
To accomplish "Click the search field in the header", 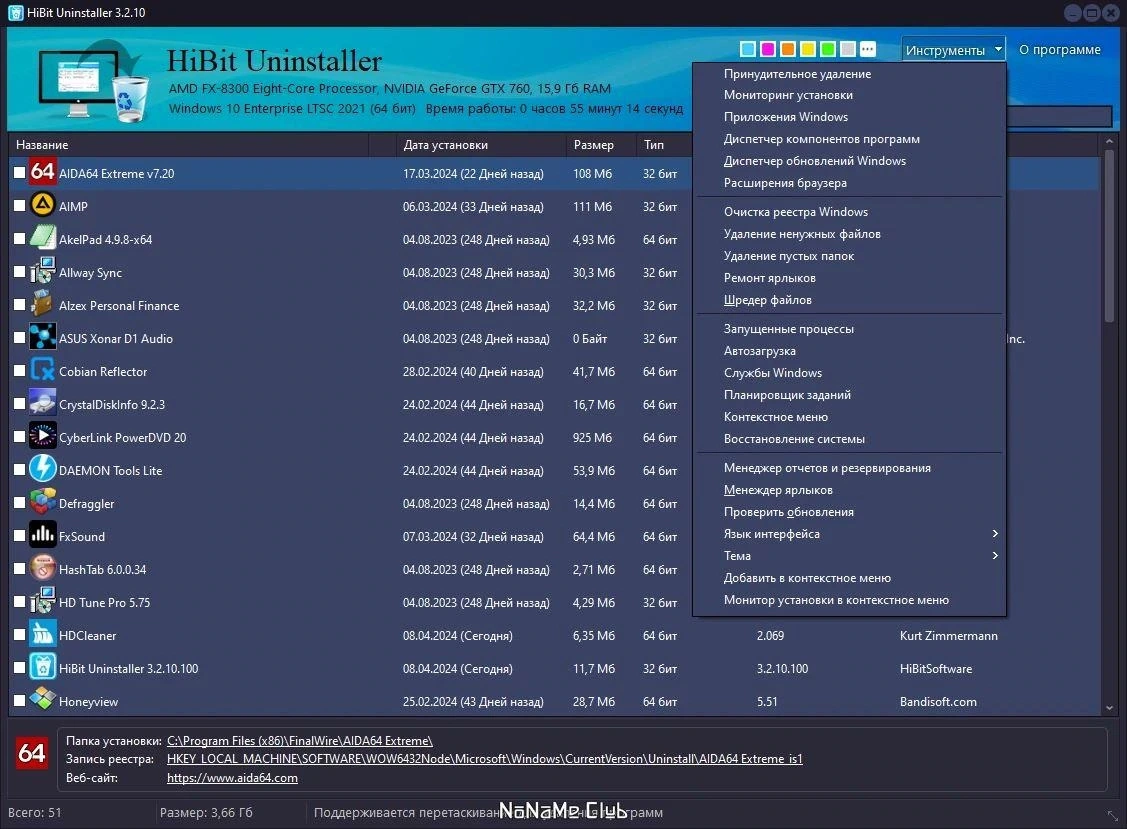I will click(1059, 116).
